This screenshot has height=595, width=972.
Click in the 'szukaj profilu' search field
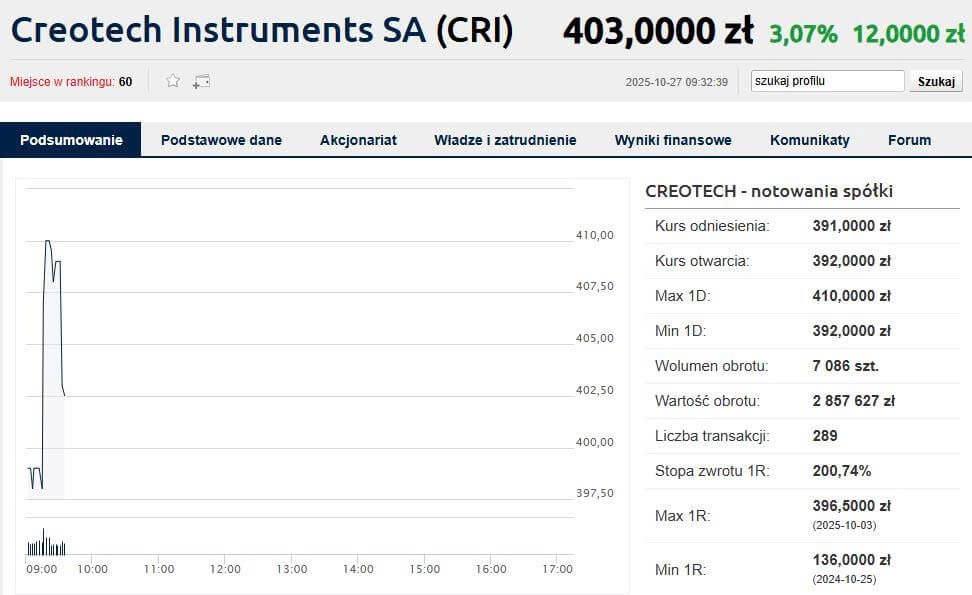click(x=827, y=81)
